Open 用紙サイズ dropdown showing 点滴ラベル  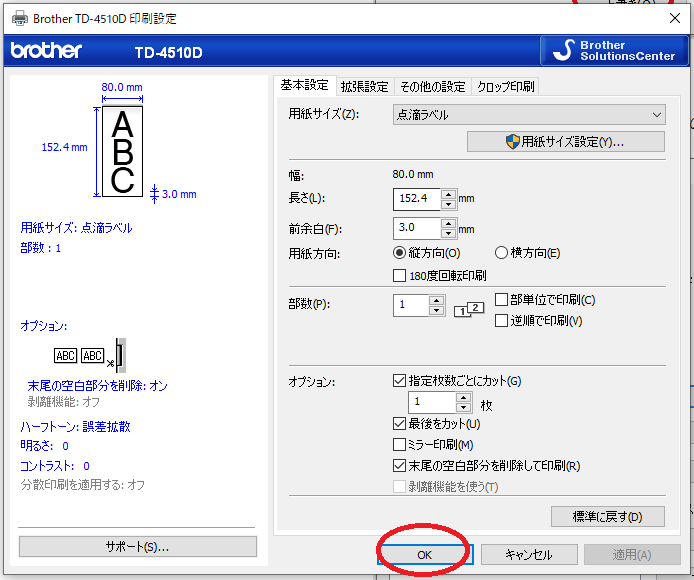click(x=529, y=115)
